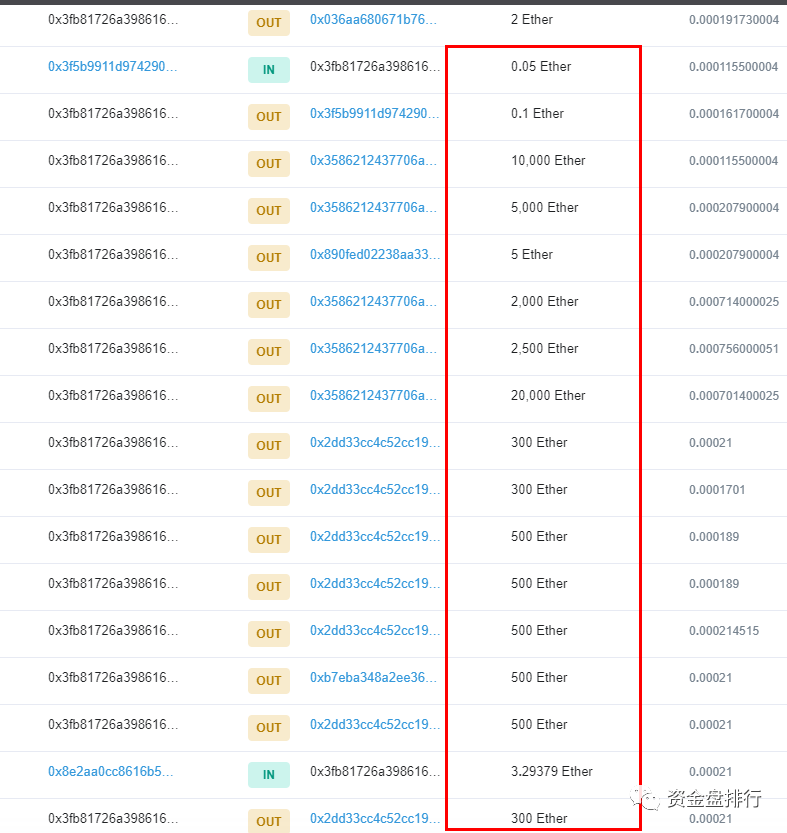Click the IN badge in the 0.05 Ether row
The width and height of the screenshot is (787, 833).
(268, 70)
